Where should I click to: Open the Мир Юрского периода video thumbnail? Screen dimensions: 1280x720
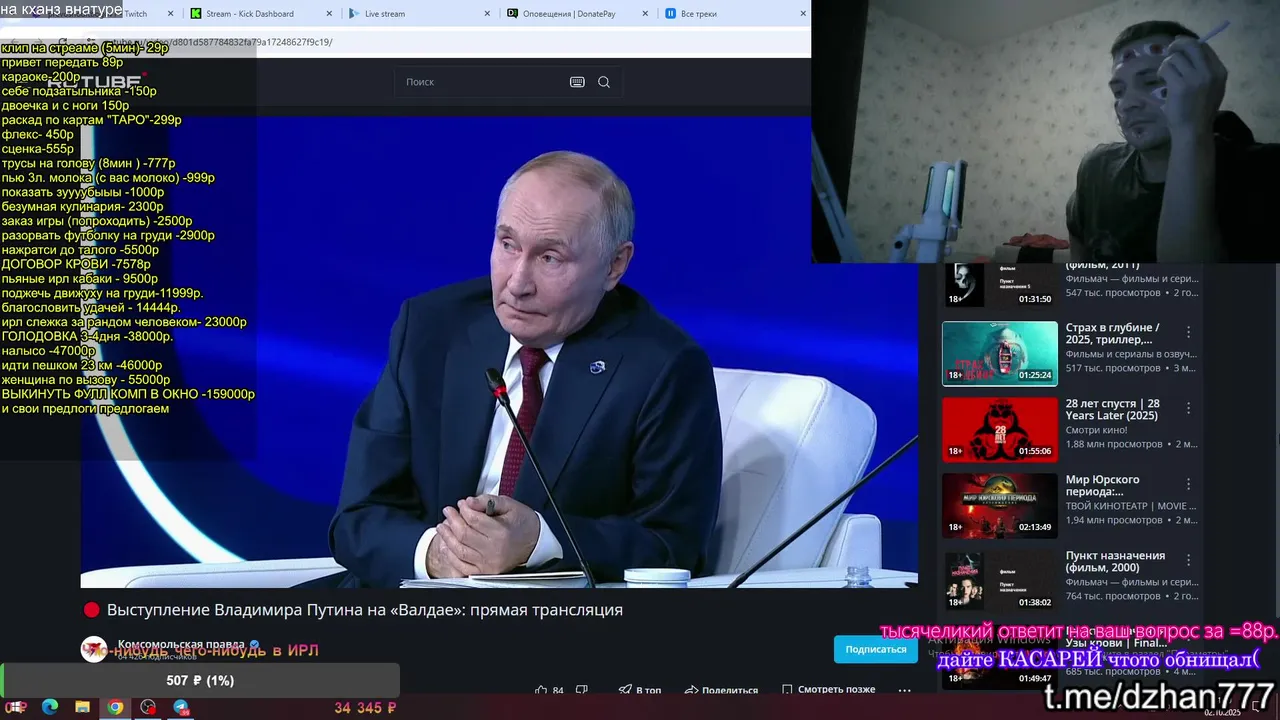click(x=999, y=505)
